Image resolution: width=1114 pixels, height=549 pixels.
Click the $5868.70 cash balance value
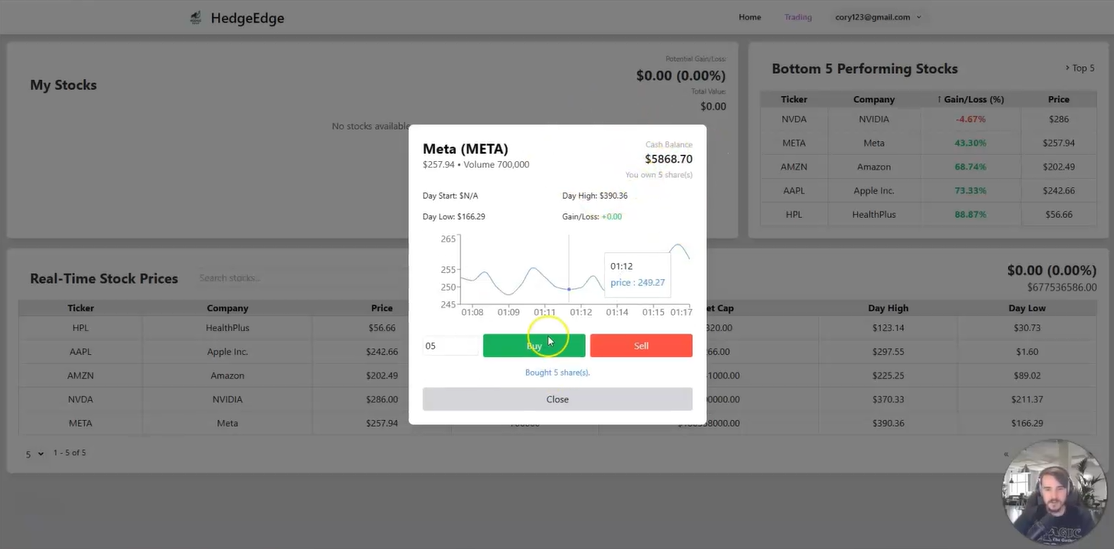tap(669, 159)
